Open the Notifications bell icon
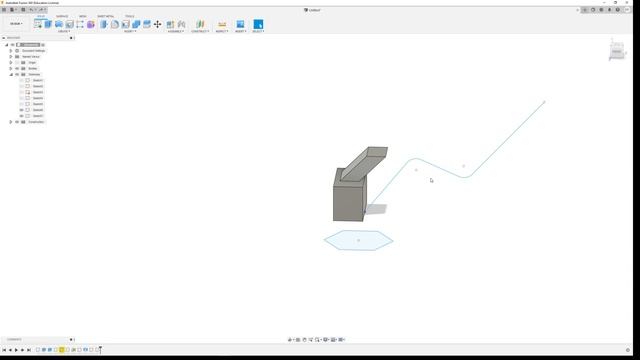This screenshot has width=640, height=360. click(609, 10)
